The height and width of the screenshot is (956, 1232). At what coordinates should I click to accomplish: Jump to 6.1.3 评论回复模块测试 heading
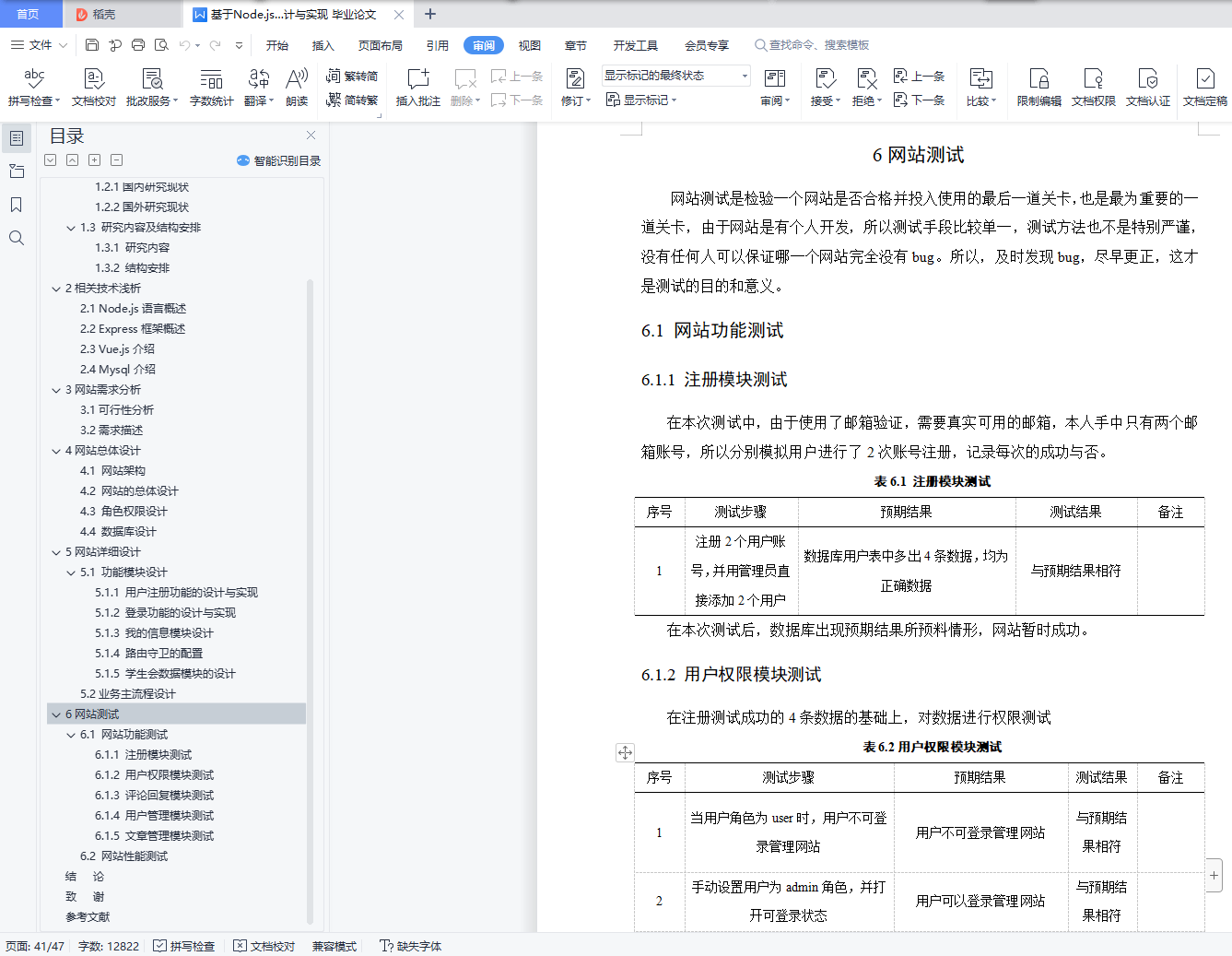[x=154, y=796]
